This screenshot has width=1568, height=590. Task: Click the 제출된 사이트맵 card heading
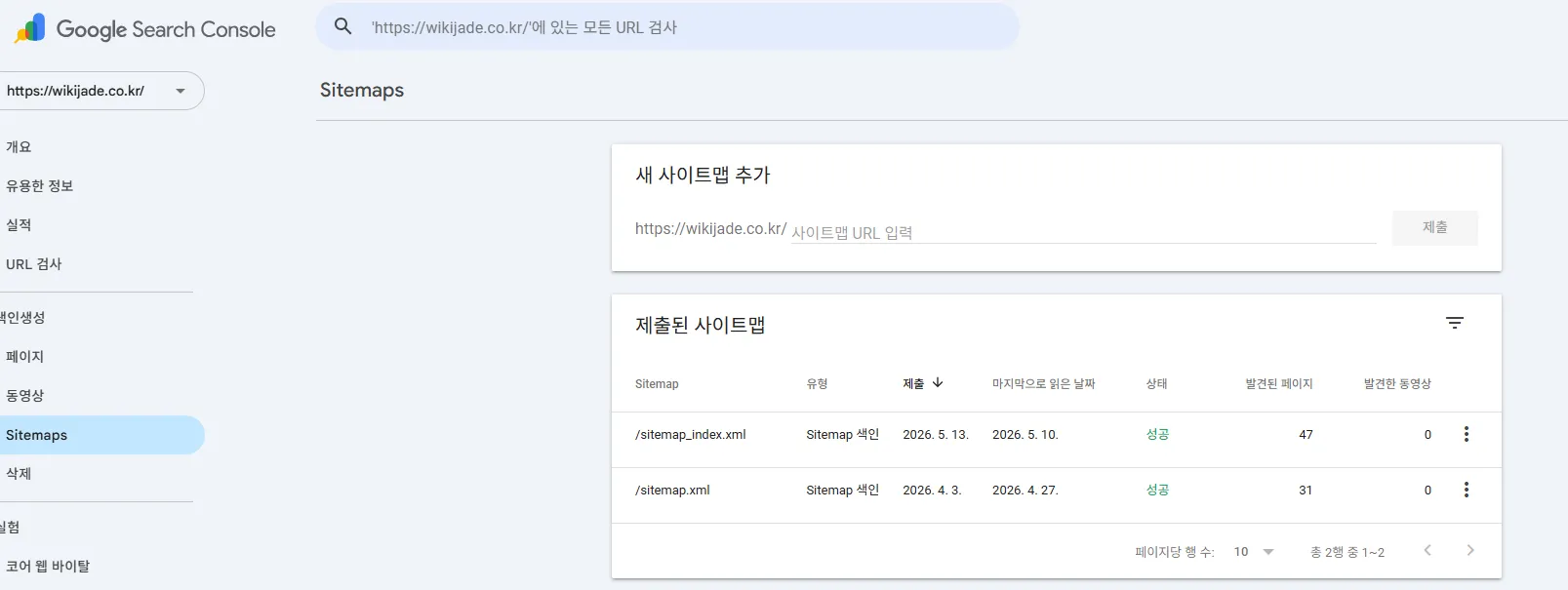pyautogui.click(x=700, y=325)
